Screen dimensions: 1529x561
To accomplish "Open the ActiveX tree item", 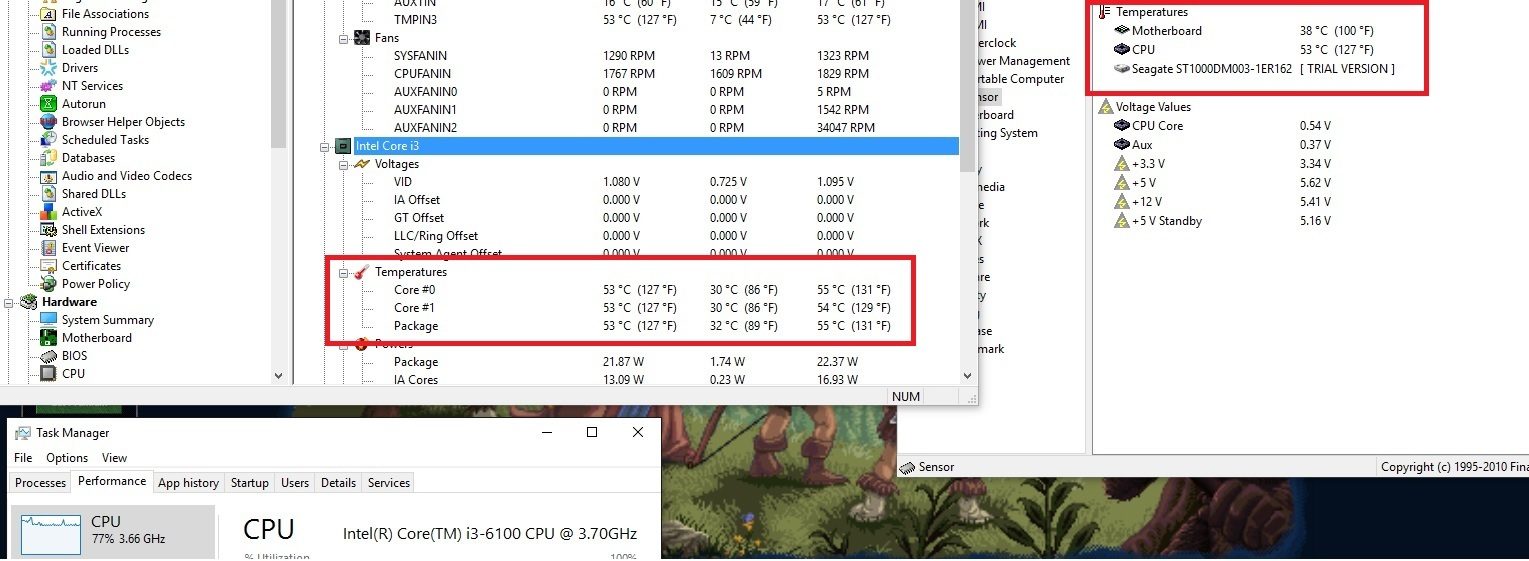I will point(82,212).
